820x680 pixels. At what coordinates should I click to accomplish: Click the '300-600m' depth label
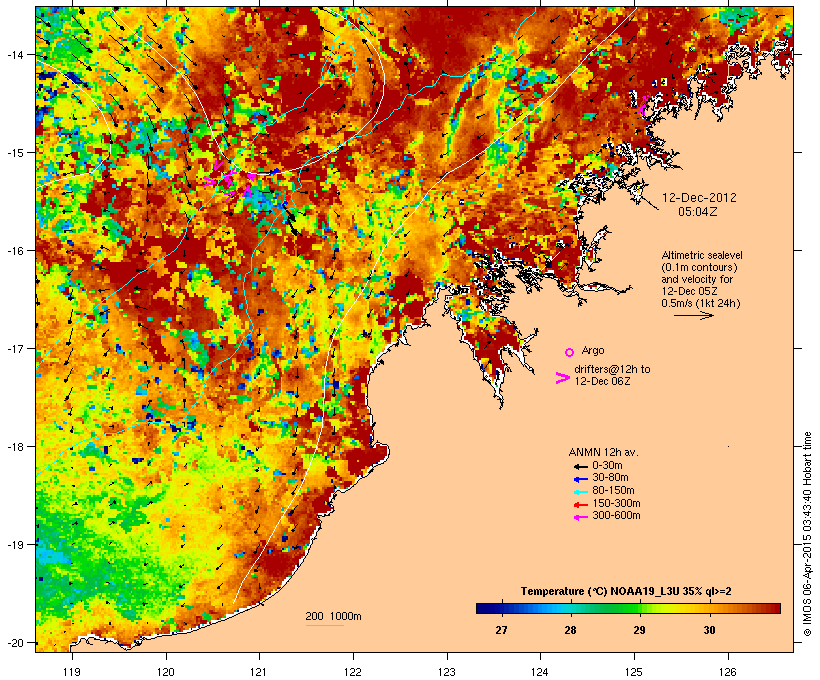coord(616,516)
